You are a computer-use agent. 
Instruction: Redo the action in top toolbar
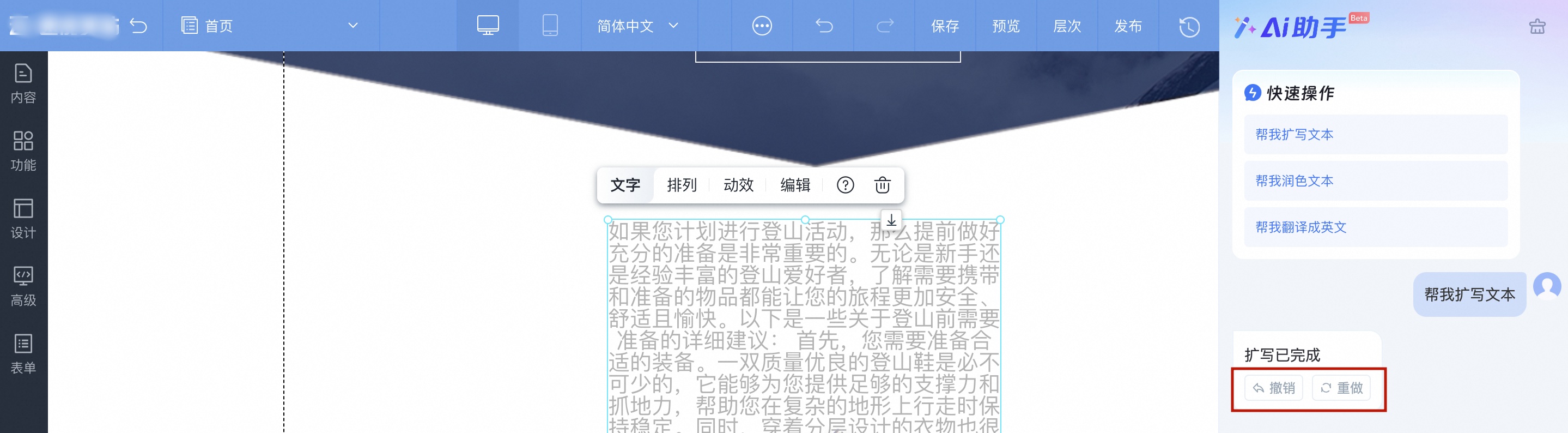click(x=884, y=26)
